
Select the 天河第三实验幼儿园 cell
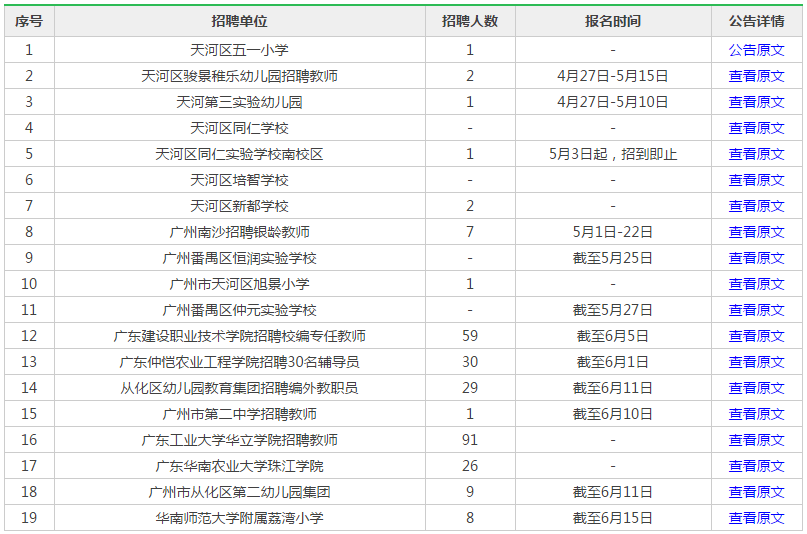[240, 102]
